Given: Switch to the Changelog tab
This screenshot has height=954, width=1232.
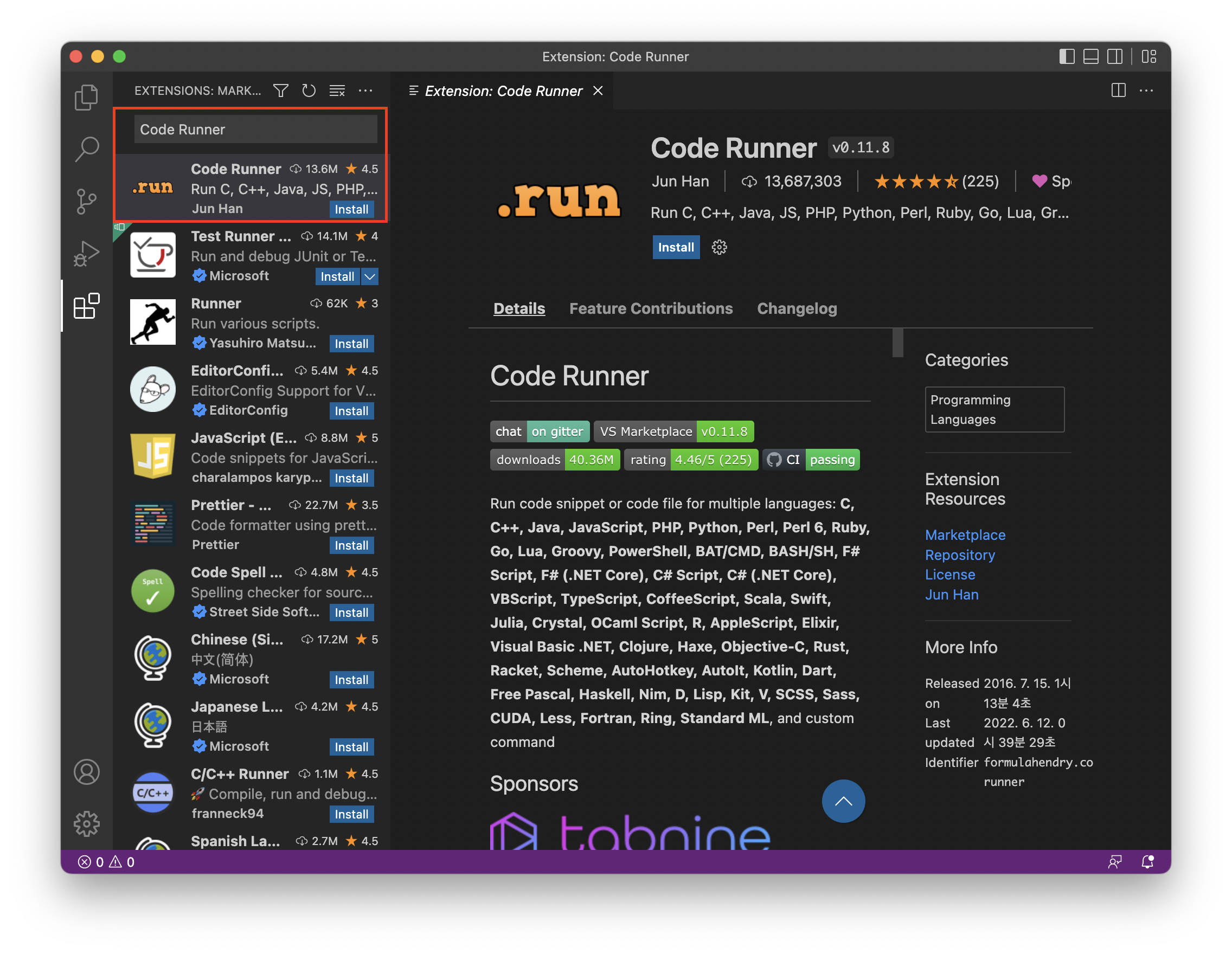Looking at the screenshot, I should (797, 308).
